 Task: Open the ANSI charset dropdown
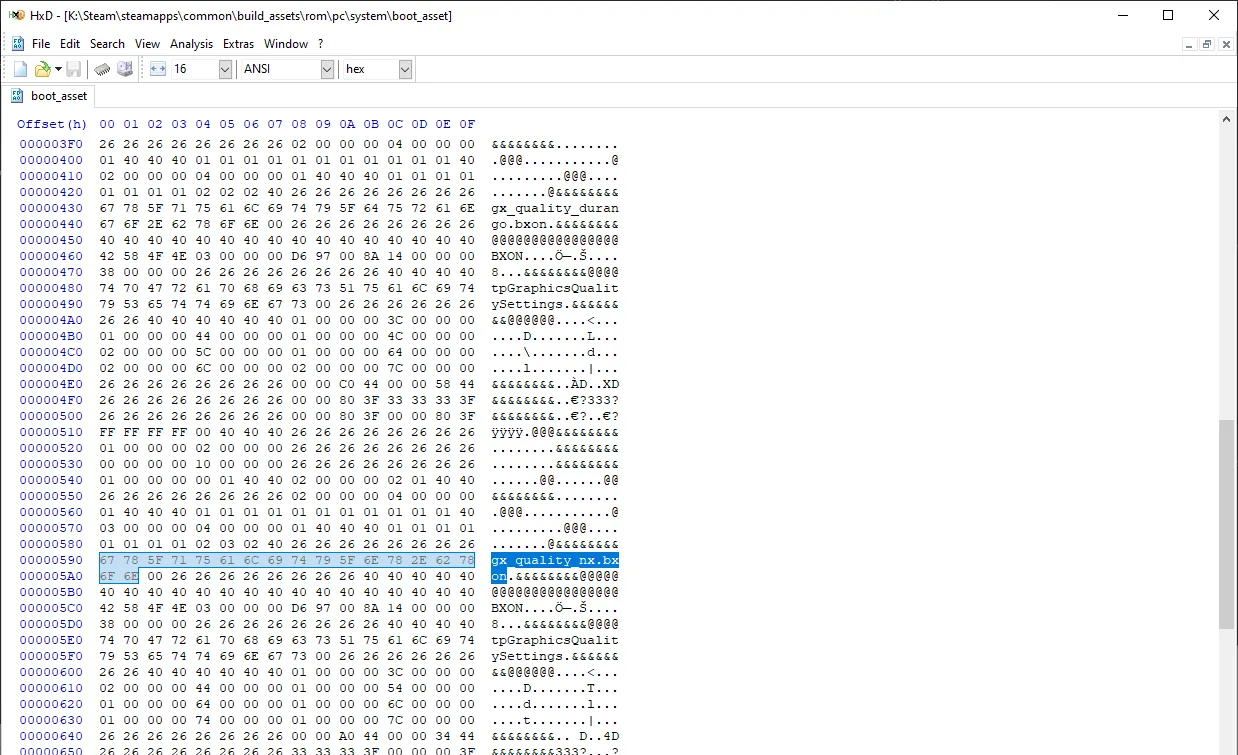327,69
